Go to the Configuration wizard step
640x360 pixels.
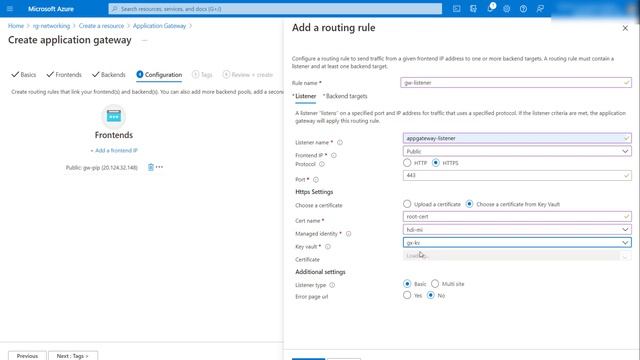tap(159, 75)
